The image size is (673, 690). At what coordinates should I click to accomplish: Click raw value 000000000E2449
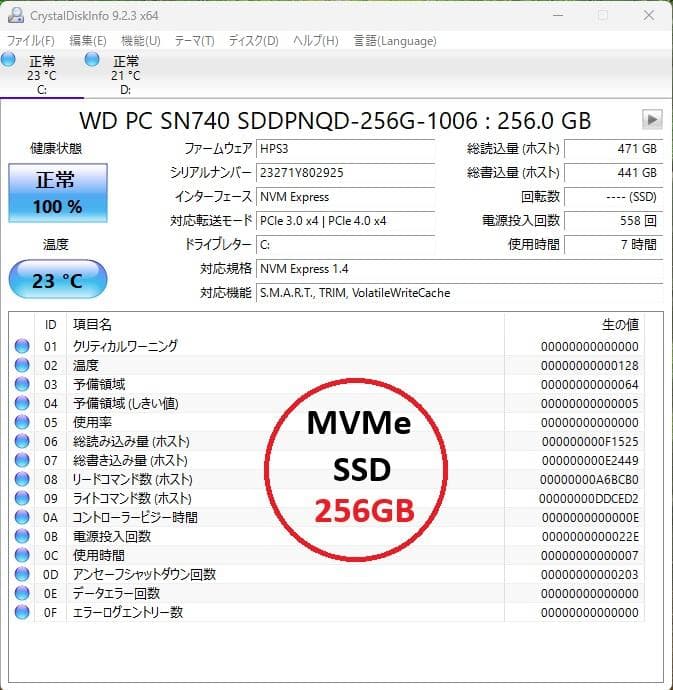click(x=590, y=460)
